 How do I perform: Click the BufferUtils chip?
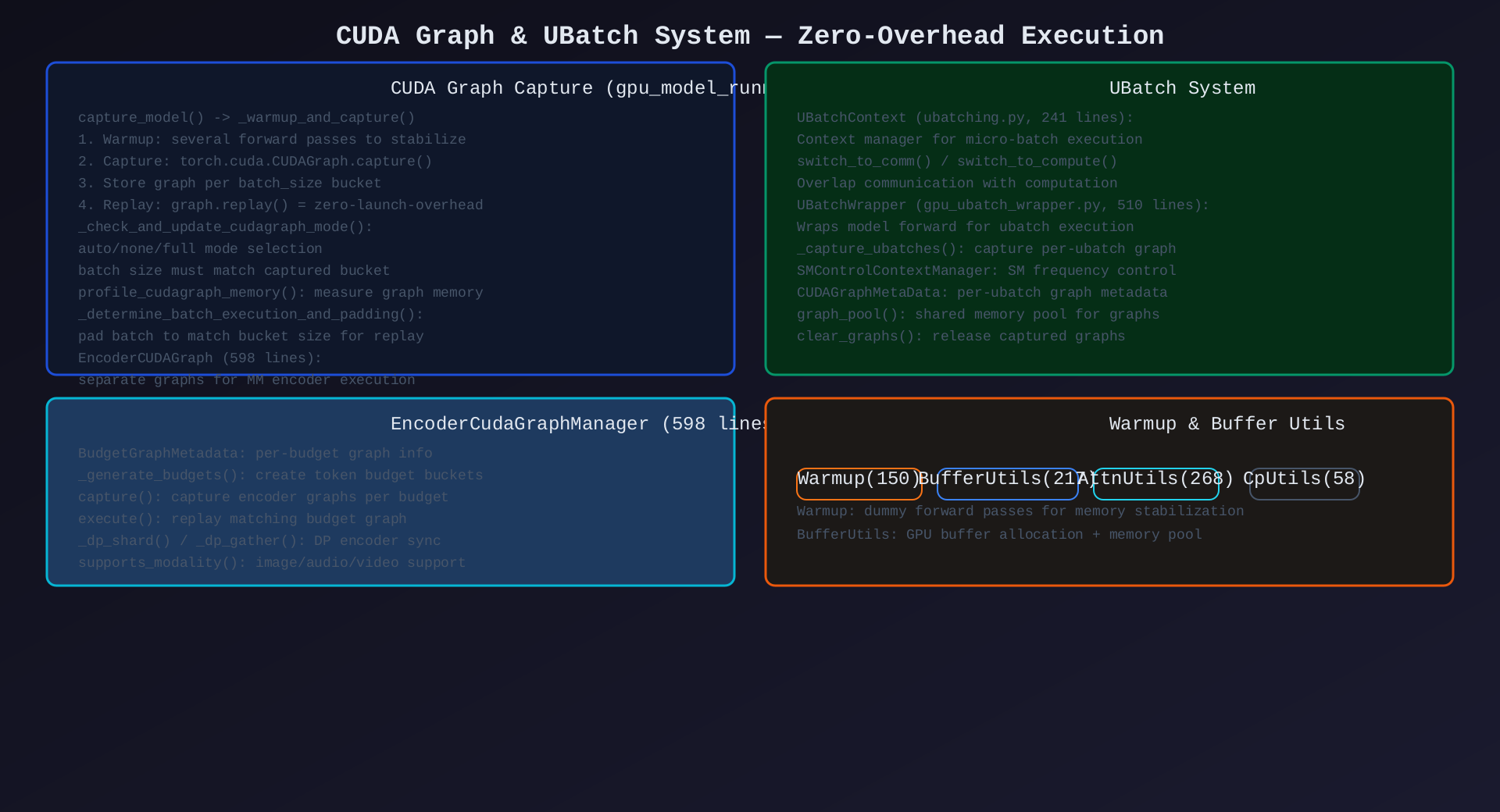pos(1008,484)
